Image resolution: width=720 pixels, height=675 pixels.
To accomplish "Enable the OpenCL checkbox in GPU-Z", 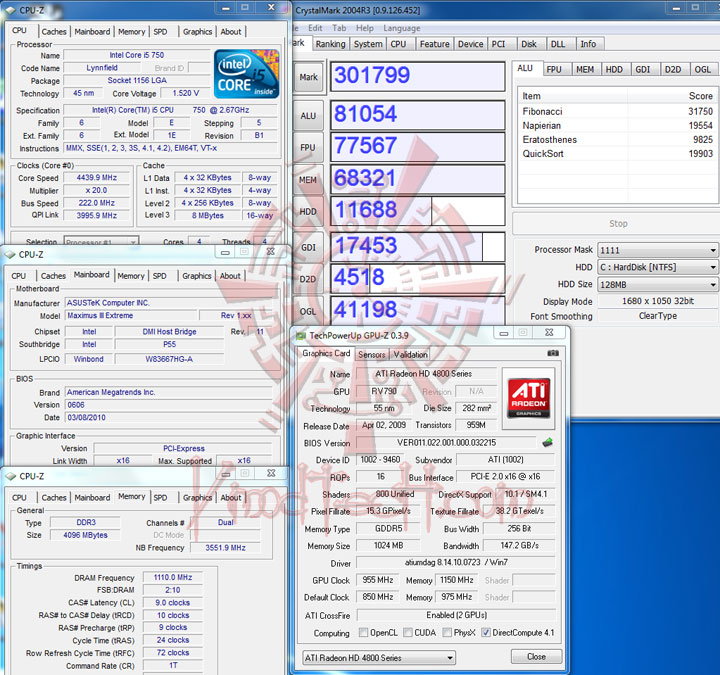I will pyautogui.click(x=363, y=633).
